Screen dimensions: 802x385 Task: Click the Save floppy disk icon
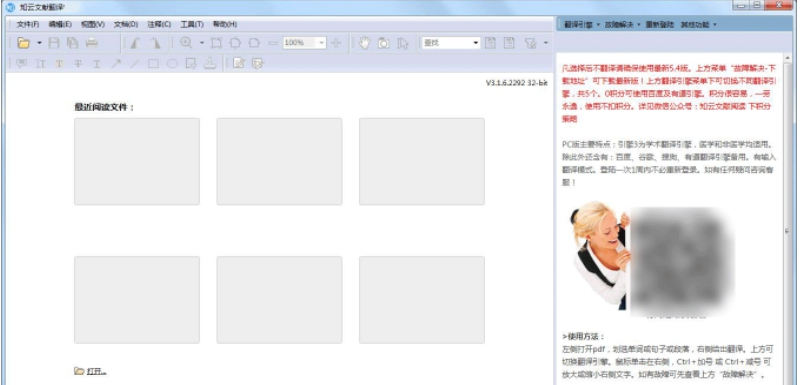[x=54, y=43]
